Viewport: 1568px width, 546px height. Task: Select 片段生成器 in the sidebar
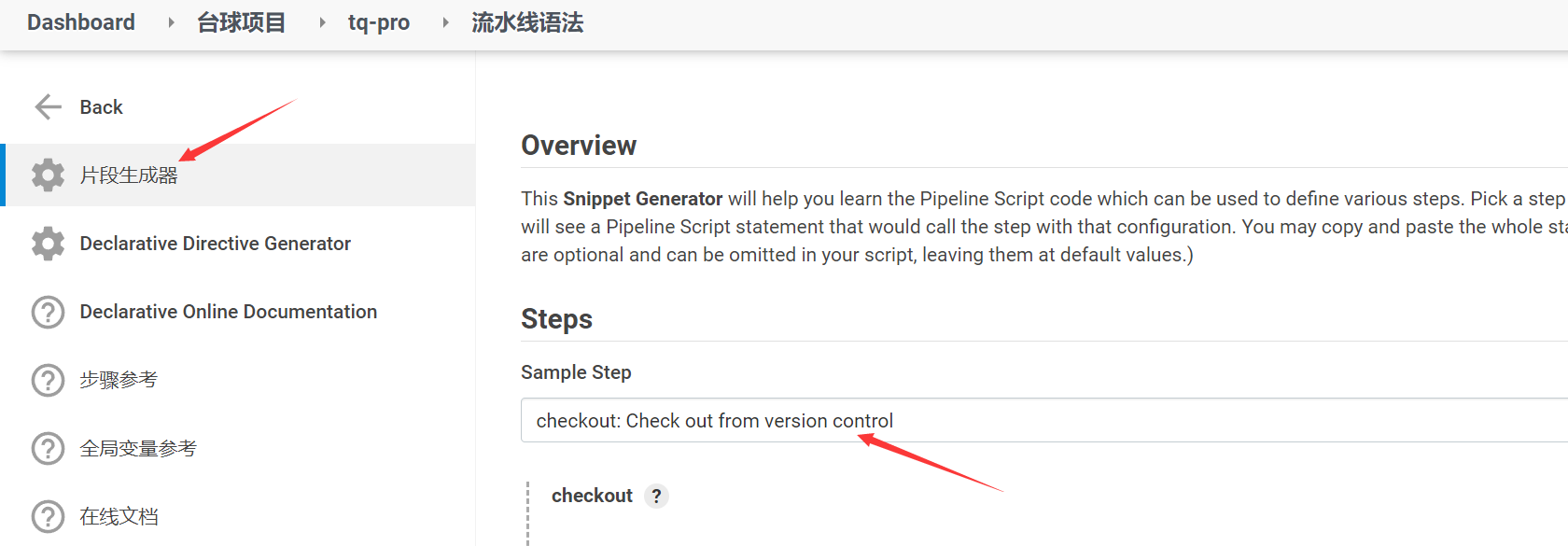coord(129,175)
